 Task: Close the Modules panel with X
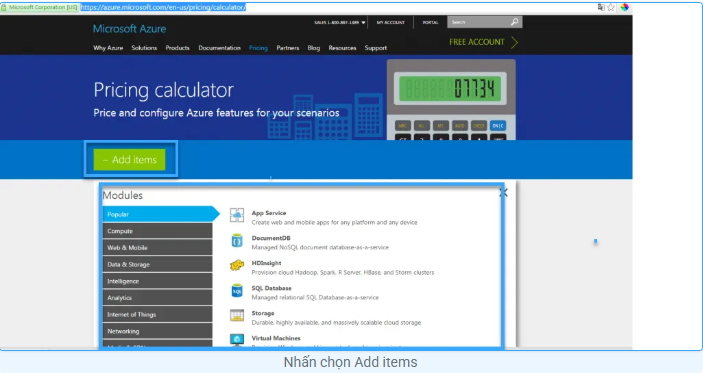pyautogui.click(x=504, y=193)
